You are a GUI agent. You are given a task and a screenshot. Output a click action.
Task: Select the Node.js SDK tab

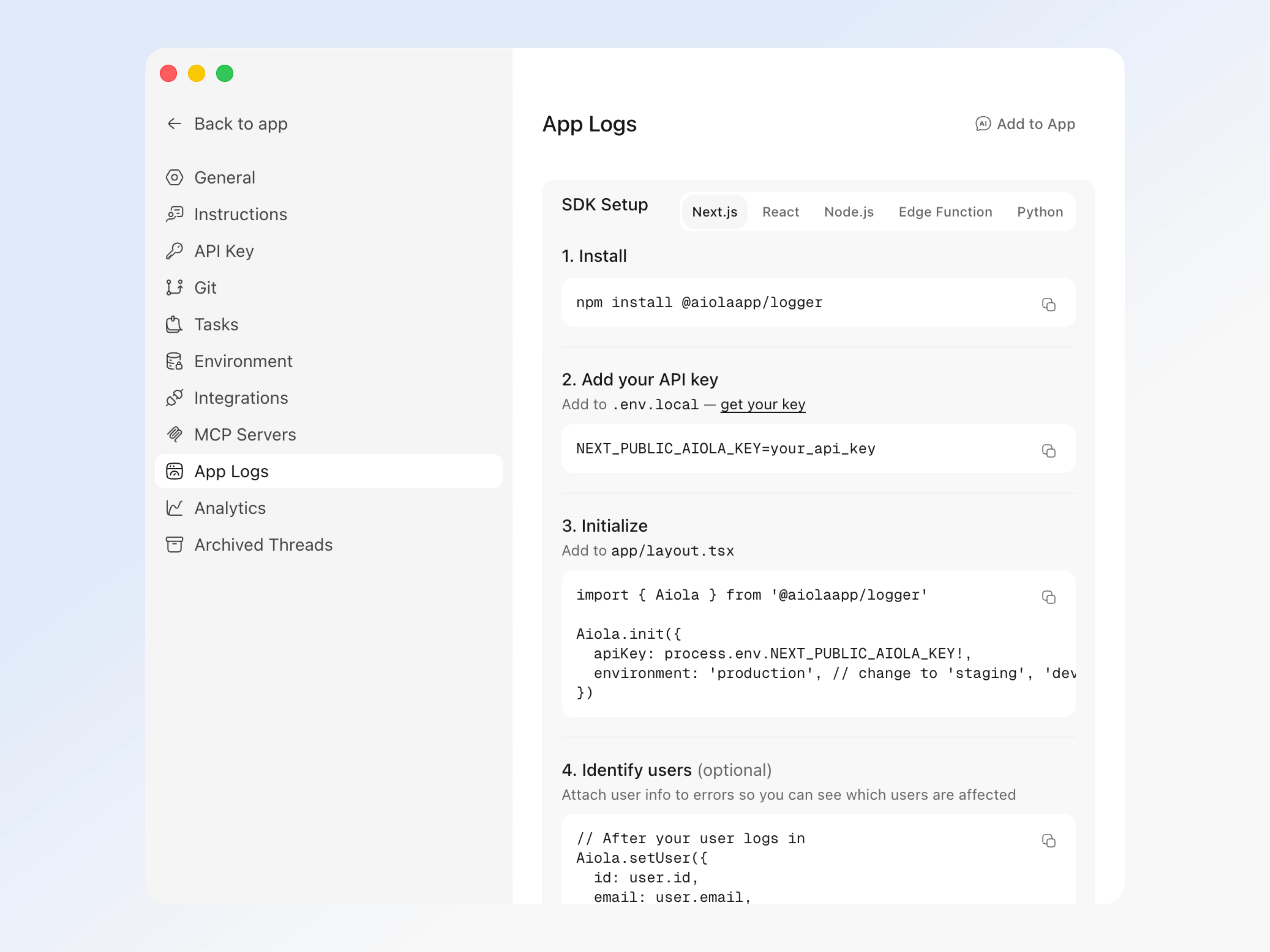click(x=849, y=212)
